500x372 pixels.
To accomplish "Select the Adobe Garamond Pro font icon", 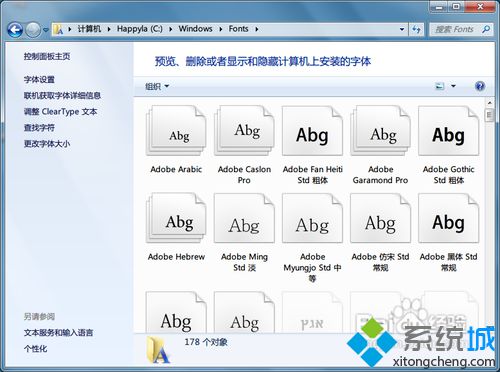I will tap(380, 131).
